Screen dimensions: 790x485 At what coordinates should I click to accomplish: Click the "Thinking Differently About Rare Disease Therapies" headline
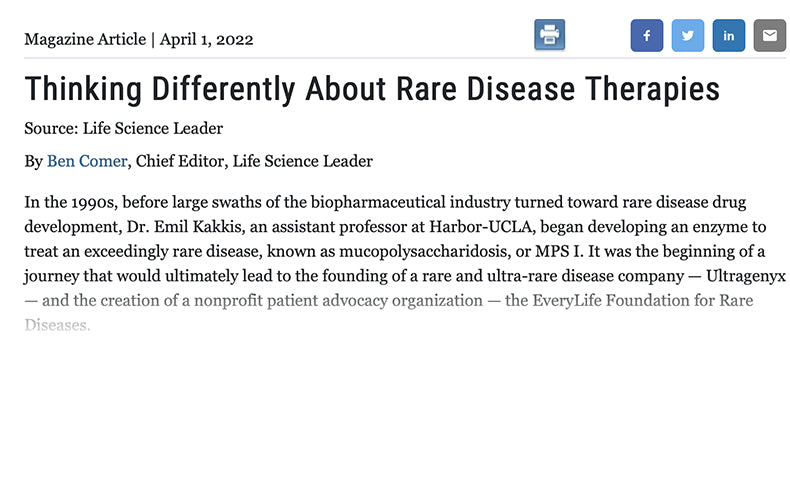(x=372, y=89)
